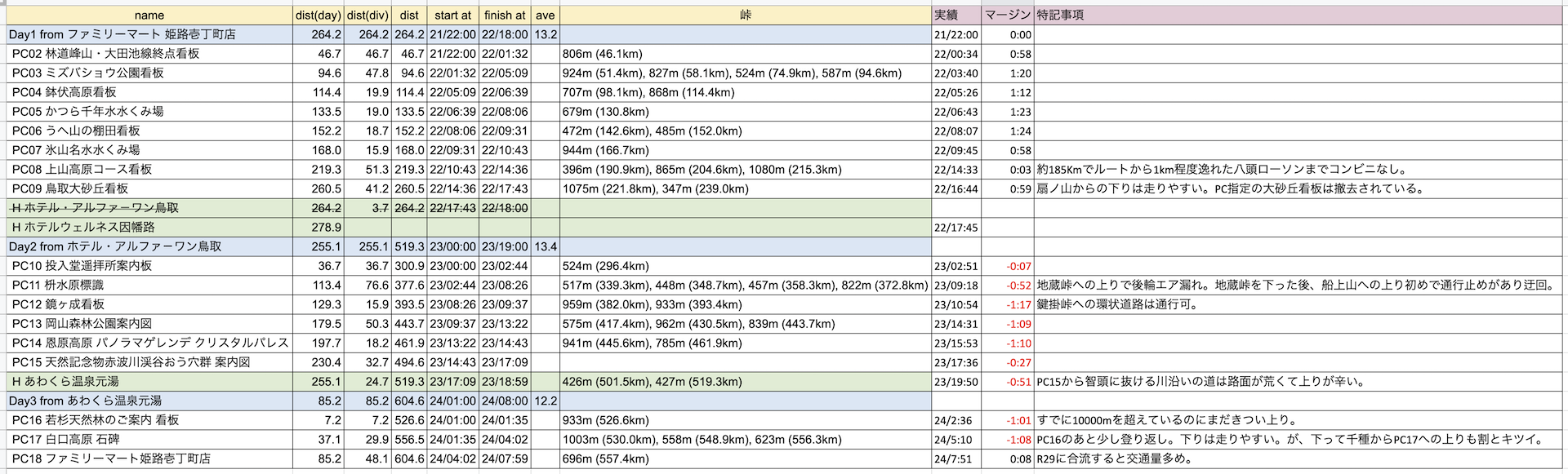The image size is (1568, 474).
Task: Select the 峠 header cell
Action: [746, 16]
